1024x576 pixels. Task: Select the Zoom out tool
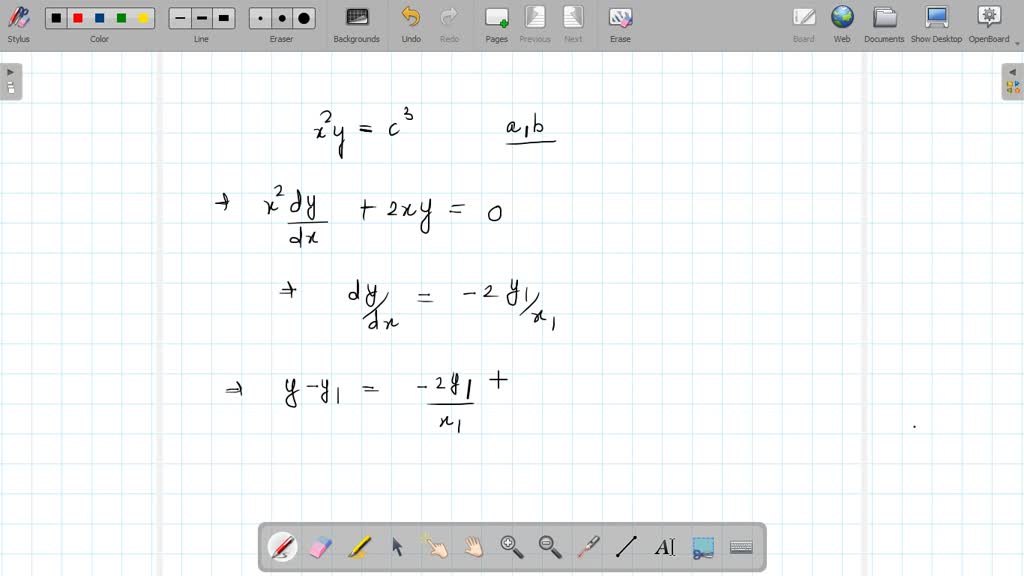550,547
